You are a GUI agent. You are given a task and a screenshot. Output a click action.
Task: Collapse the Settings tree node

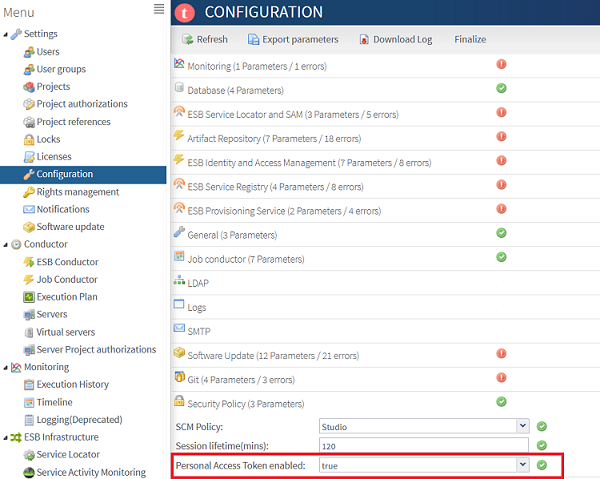point(5,34)
